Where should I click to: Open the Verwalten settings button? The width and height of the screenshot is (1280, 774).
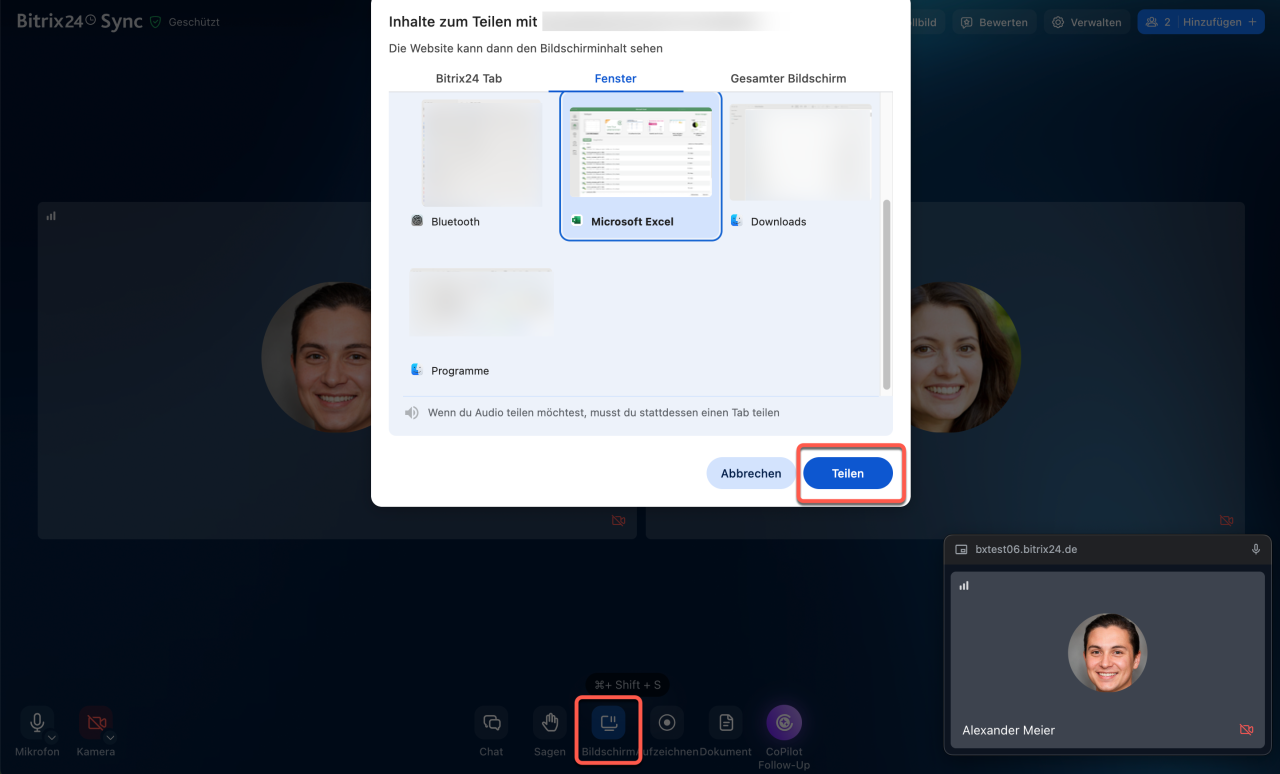(x=1088, y=22)
